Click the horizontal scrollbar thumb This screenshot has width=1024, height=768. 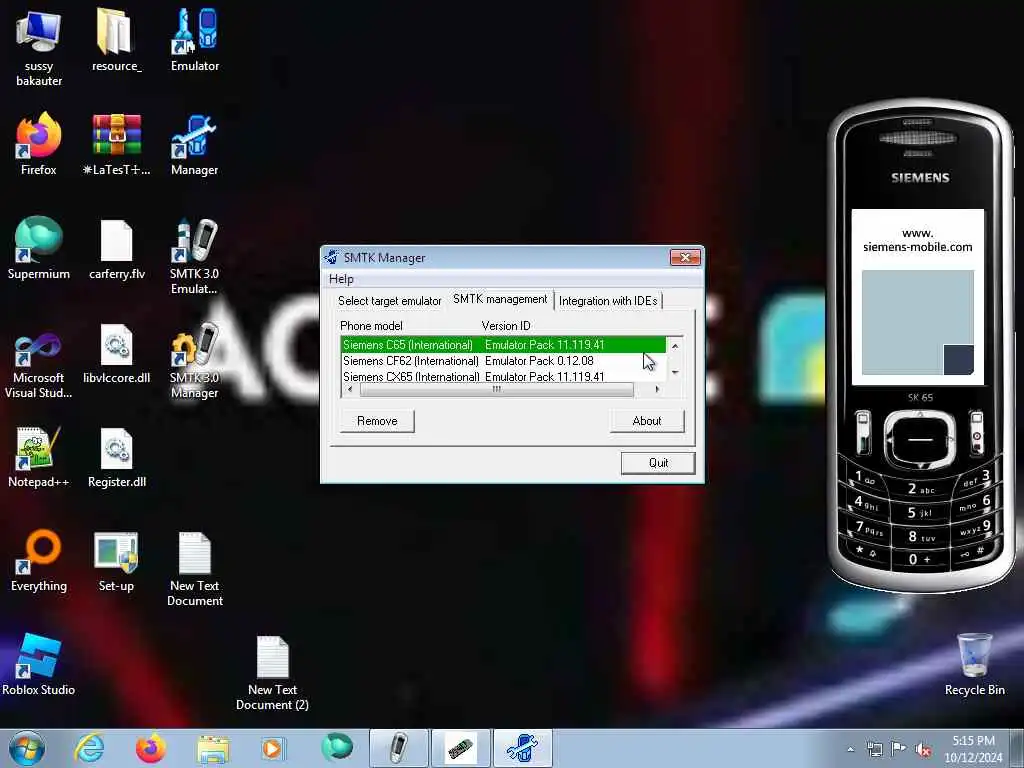point(496,389)
